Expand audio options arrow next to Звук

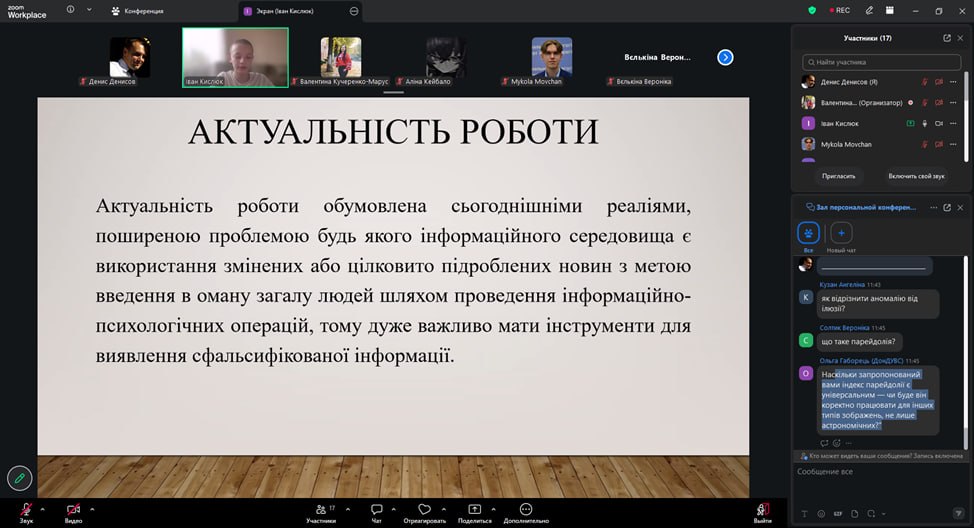coord(45,507)
